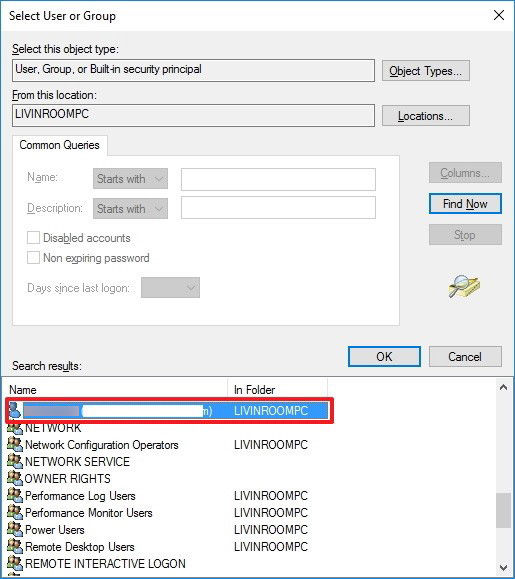This screenshot has height=579, width=515.
Task: Open the Description 'Starts with' dropdown
Action: point(130,209)
